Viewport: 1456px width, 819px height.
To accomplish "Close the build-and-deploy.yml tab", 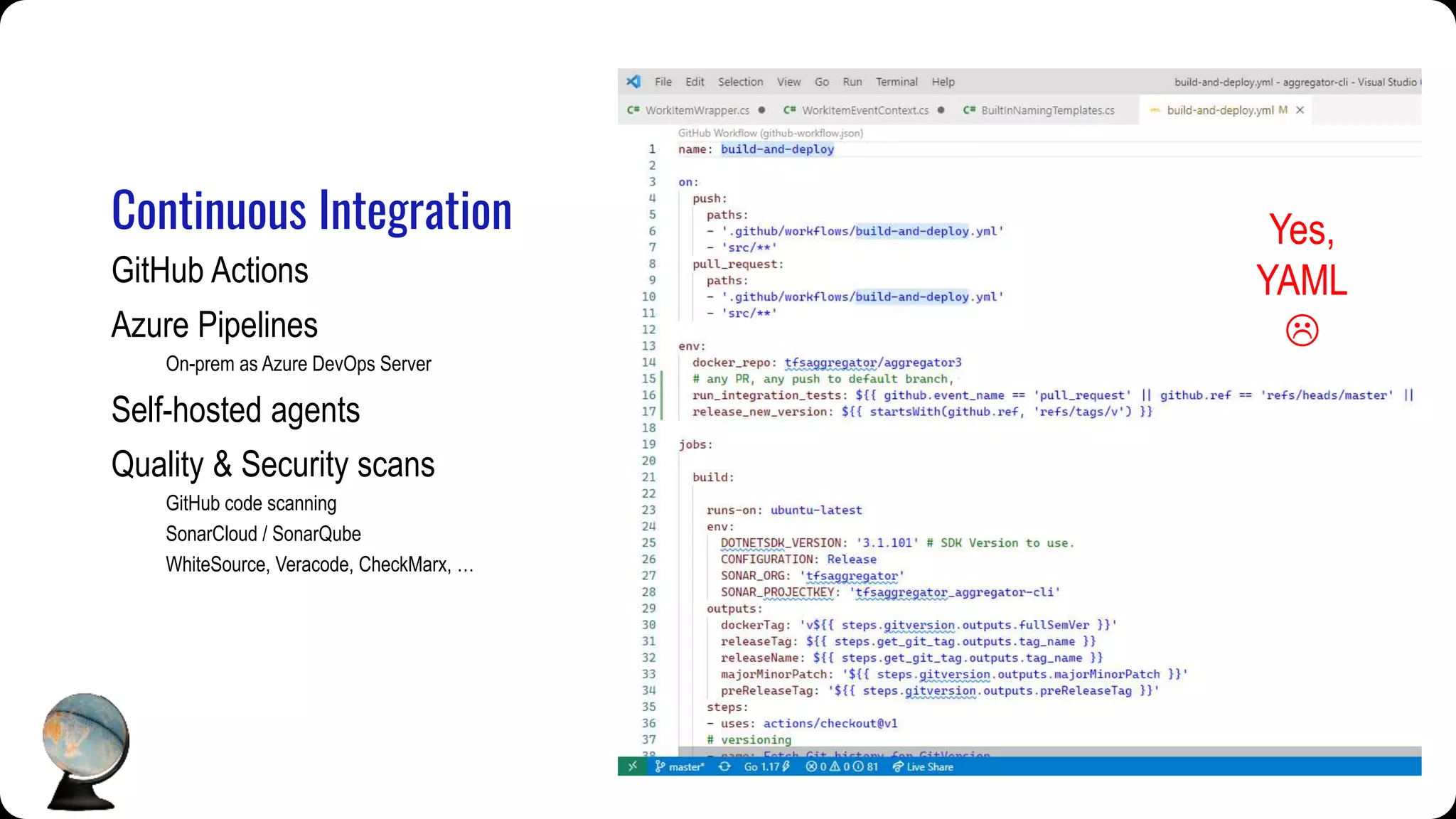I will [1300, 110].
